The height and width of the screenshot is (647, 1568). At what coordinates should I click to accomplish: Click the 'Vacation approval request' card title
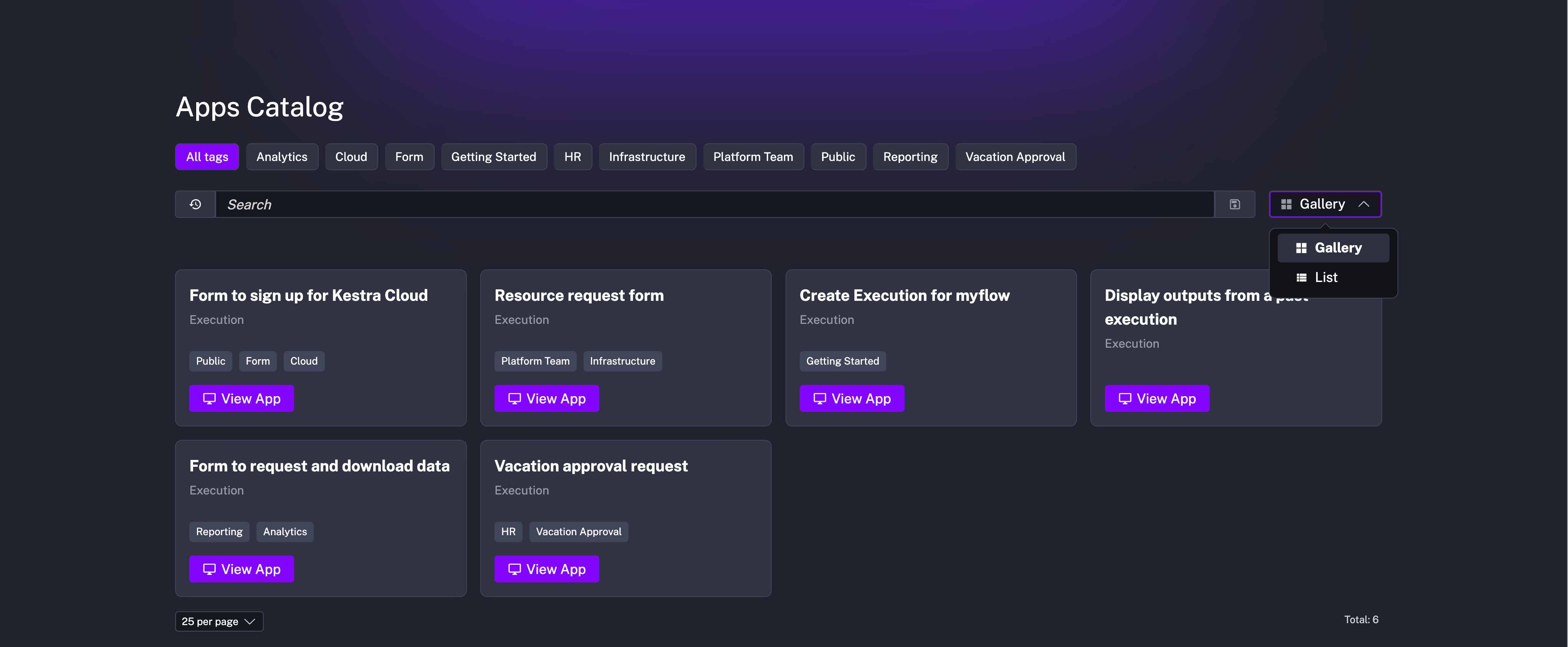(x=591, y=466)
